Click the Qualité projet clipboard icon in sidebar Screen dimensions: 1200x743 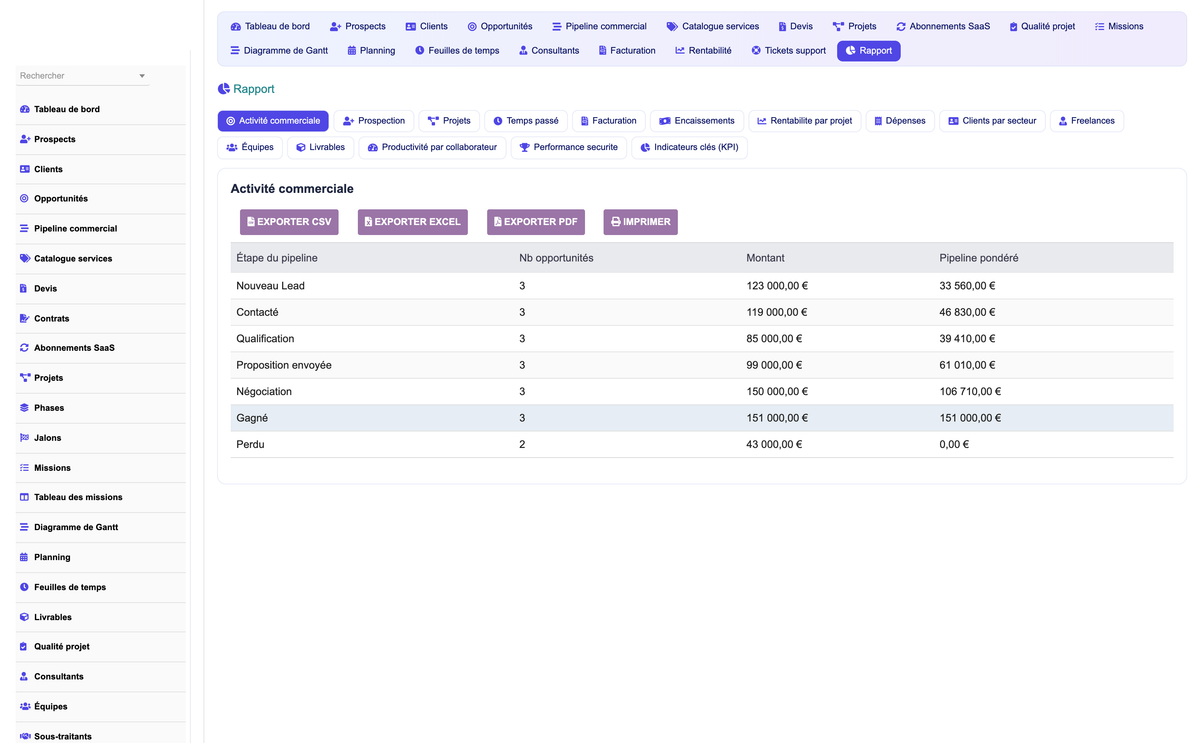coord(24,647)
